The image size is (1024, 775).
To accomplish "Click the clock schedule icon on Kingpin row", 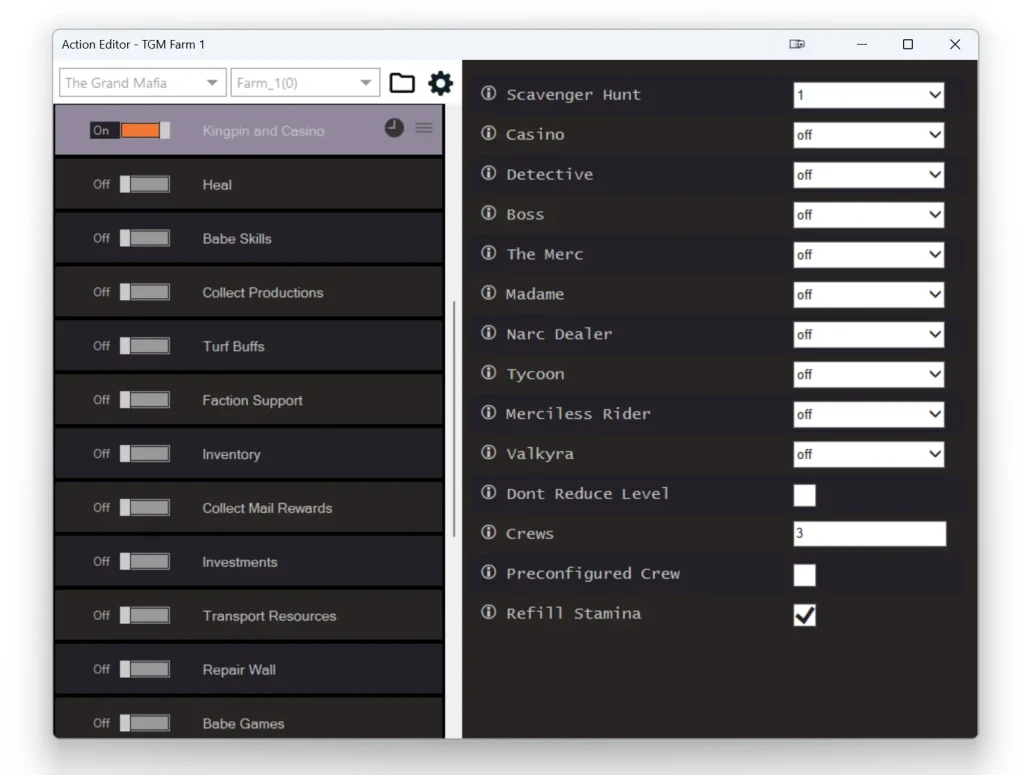I will click(x=394, y=128).
